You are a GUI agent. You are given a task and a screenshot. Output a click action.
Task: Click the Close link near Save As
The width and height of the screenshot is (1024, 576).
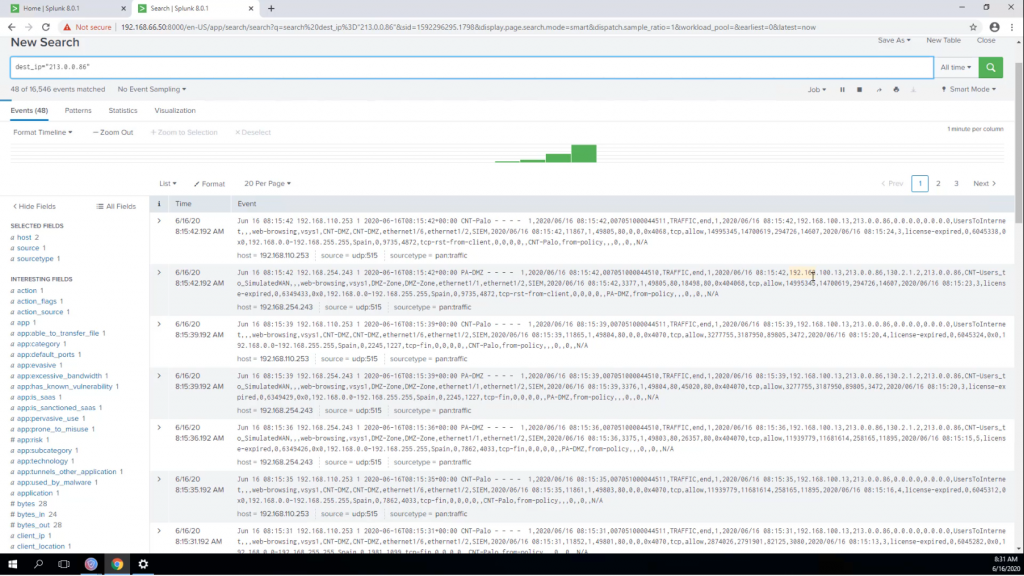click(985, 40)
